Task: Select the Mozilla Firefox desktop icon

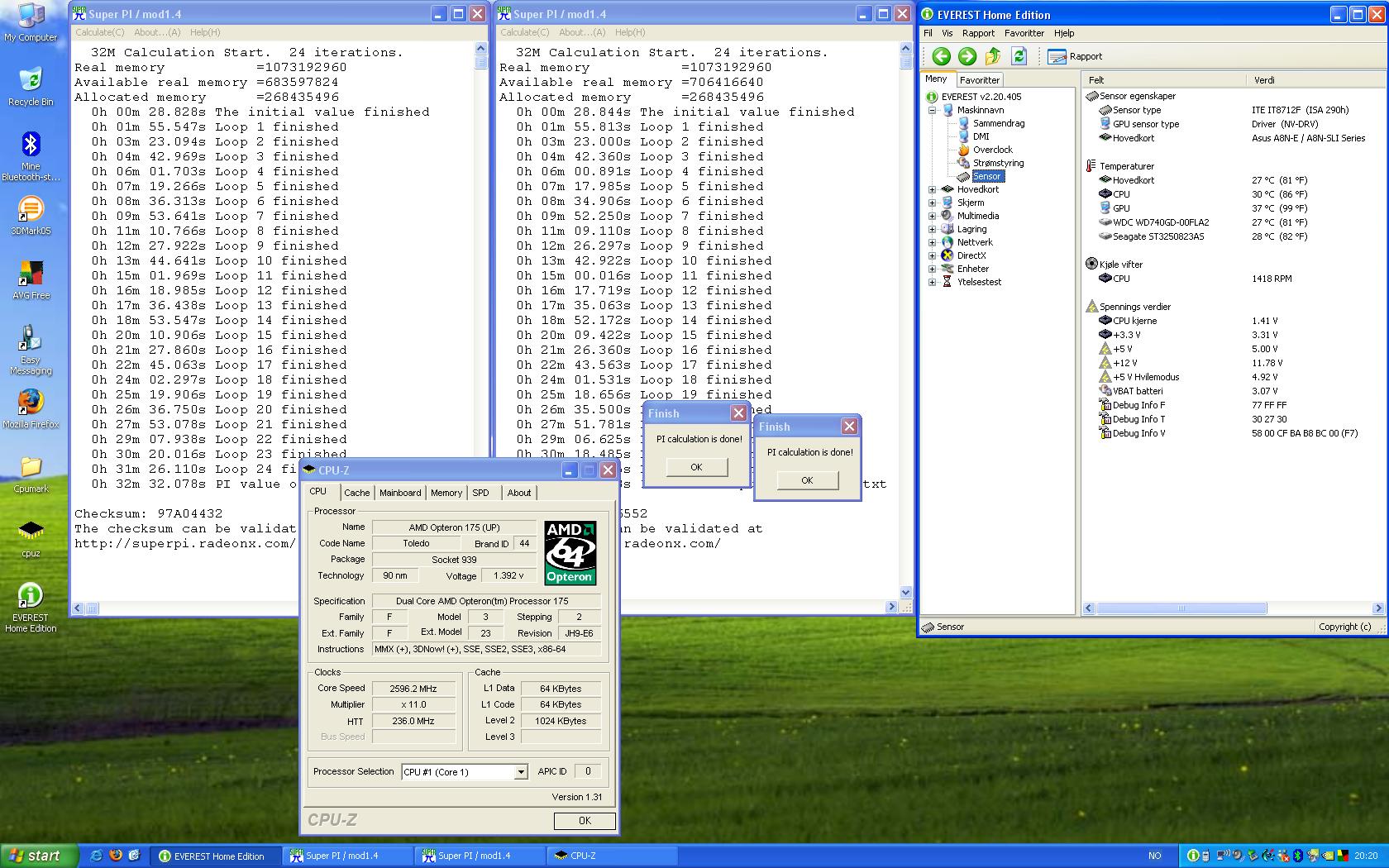Action: tap(31, 409)
